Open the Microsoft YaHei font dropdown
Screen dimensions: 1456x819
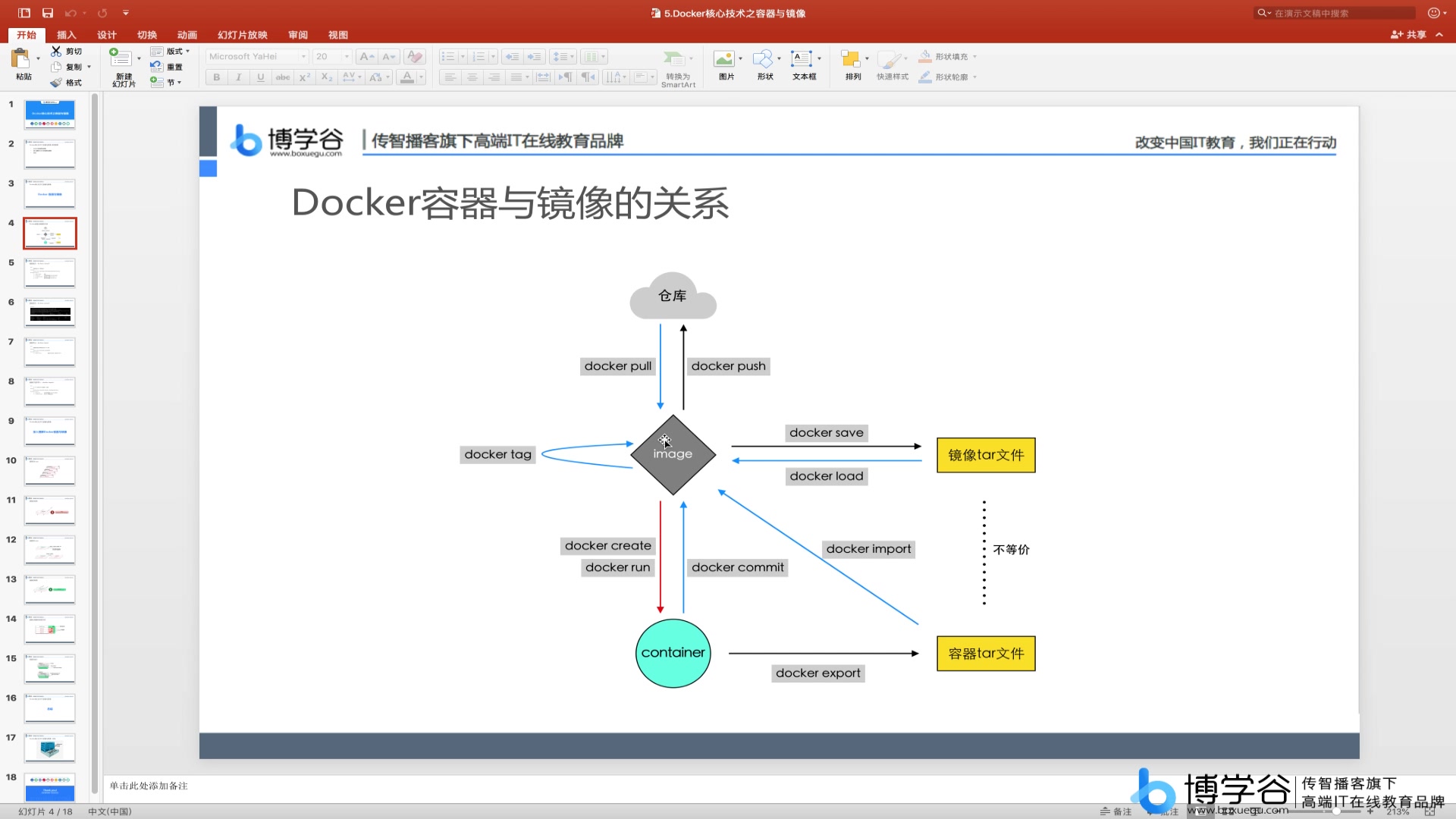click(x=303, y=57)
